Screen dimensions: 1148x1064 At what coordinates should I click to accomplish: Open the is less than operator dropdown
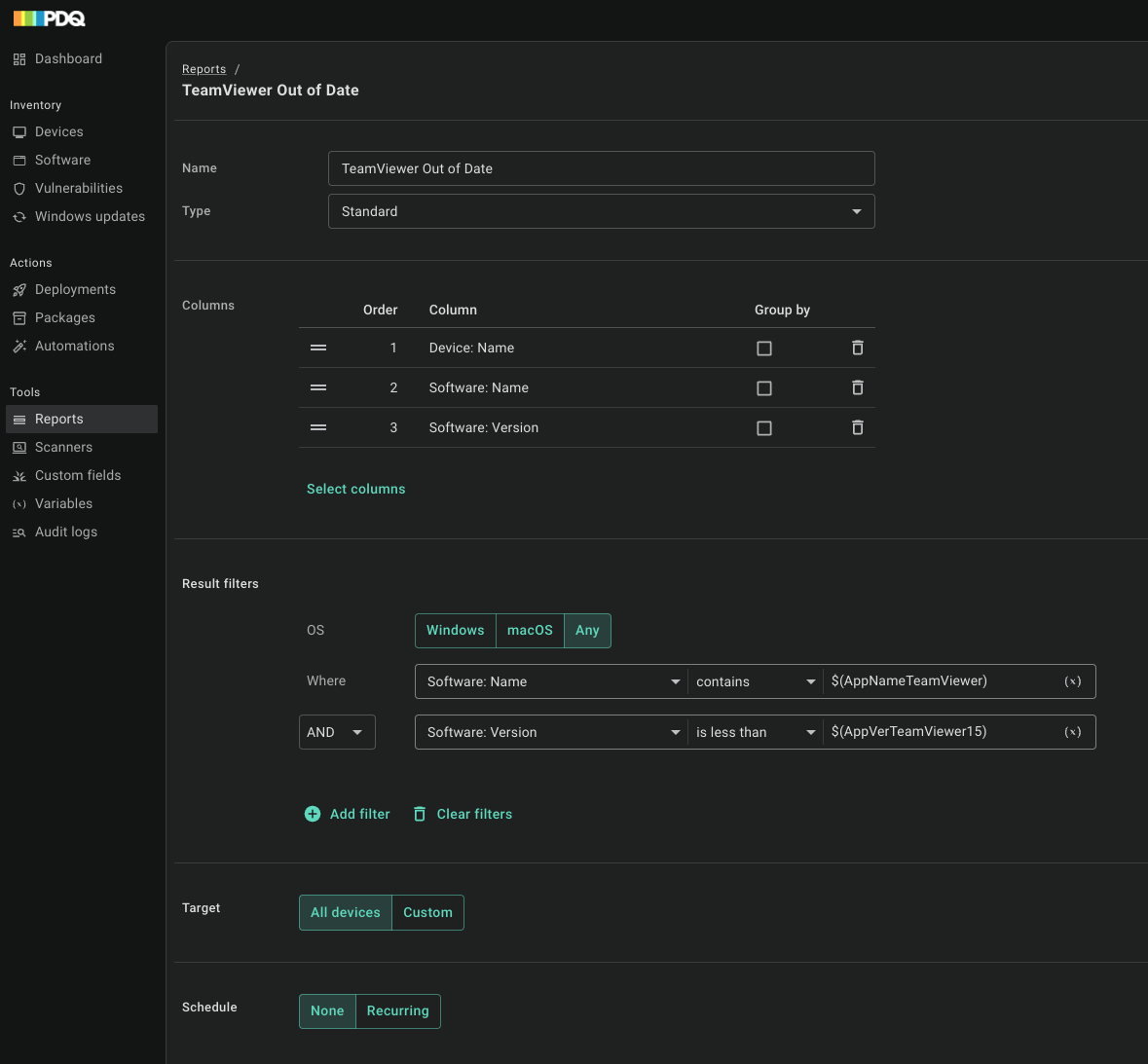(755, 732)
